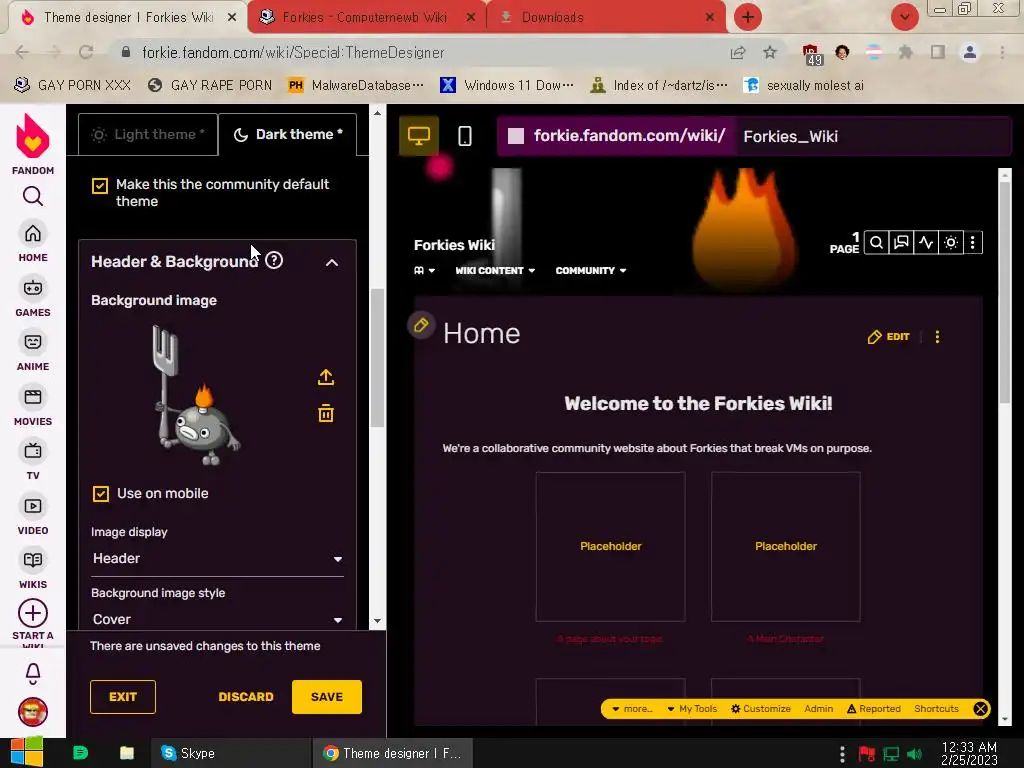The height and width of the screenshot is (768, 1024).
Task: Open the Chrome tab search dropdown
Action: click(x=904, y=17)
